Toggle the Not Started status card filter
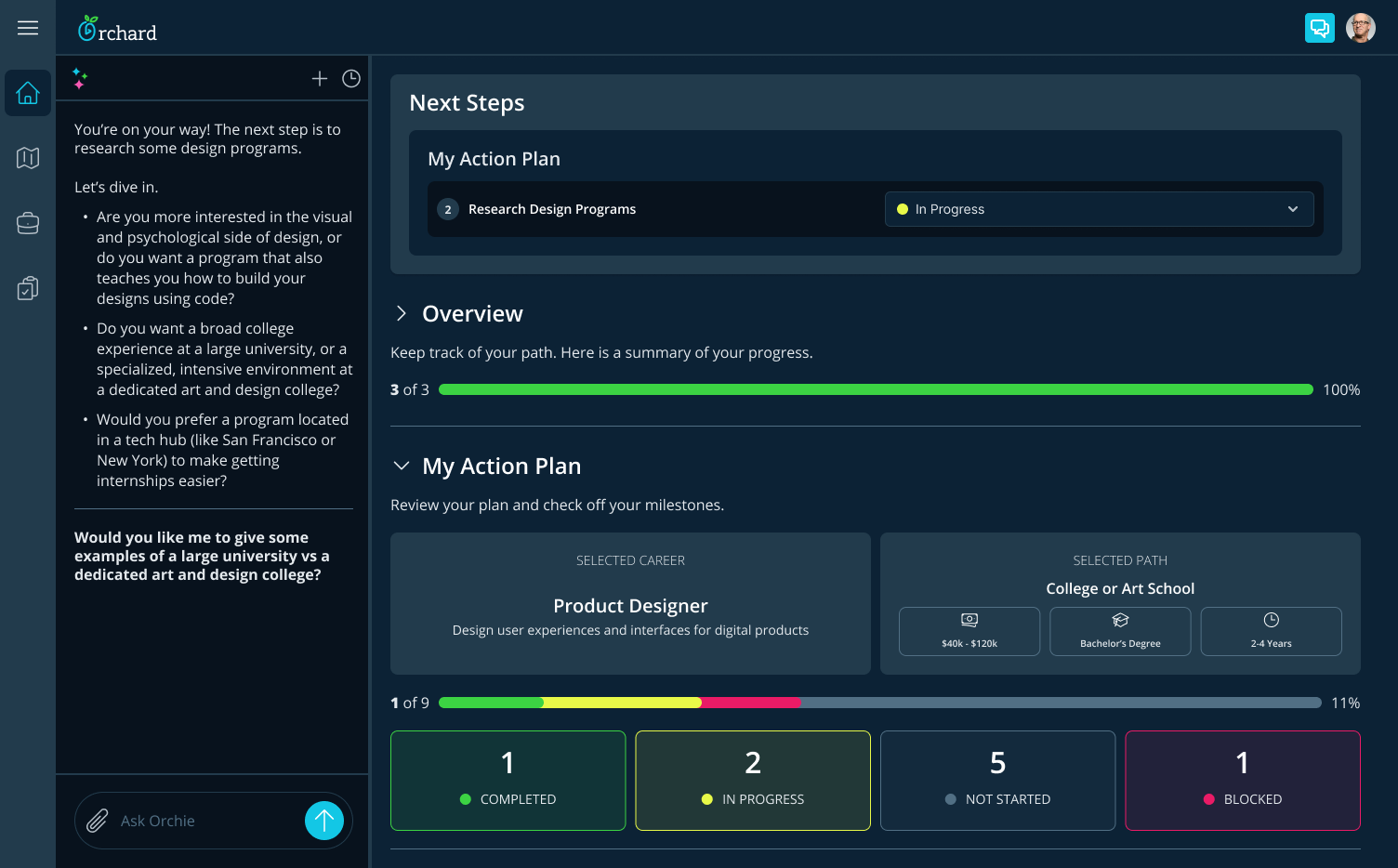Image resolution: width=1398 pixels, height=868 pixels. (997, 781)
